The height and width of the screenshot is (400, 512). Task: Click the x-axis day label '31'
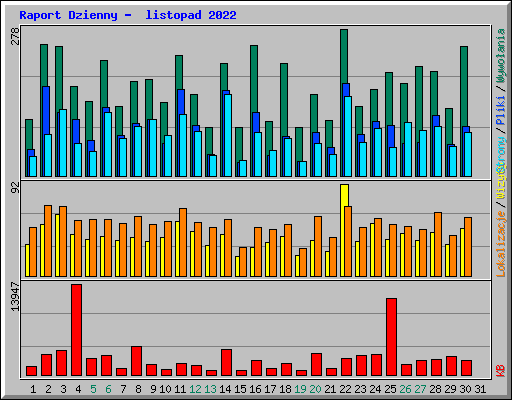[x=480, y=389]
